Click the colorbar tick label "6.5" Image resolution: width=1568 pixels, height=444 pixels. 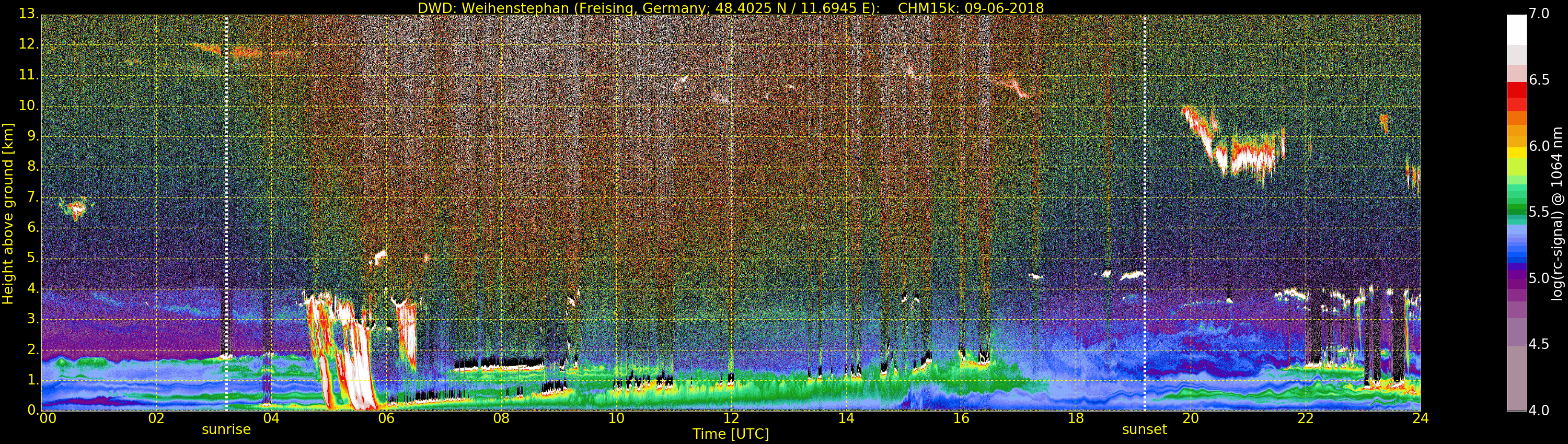[x=1539, y=80]
